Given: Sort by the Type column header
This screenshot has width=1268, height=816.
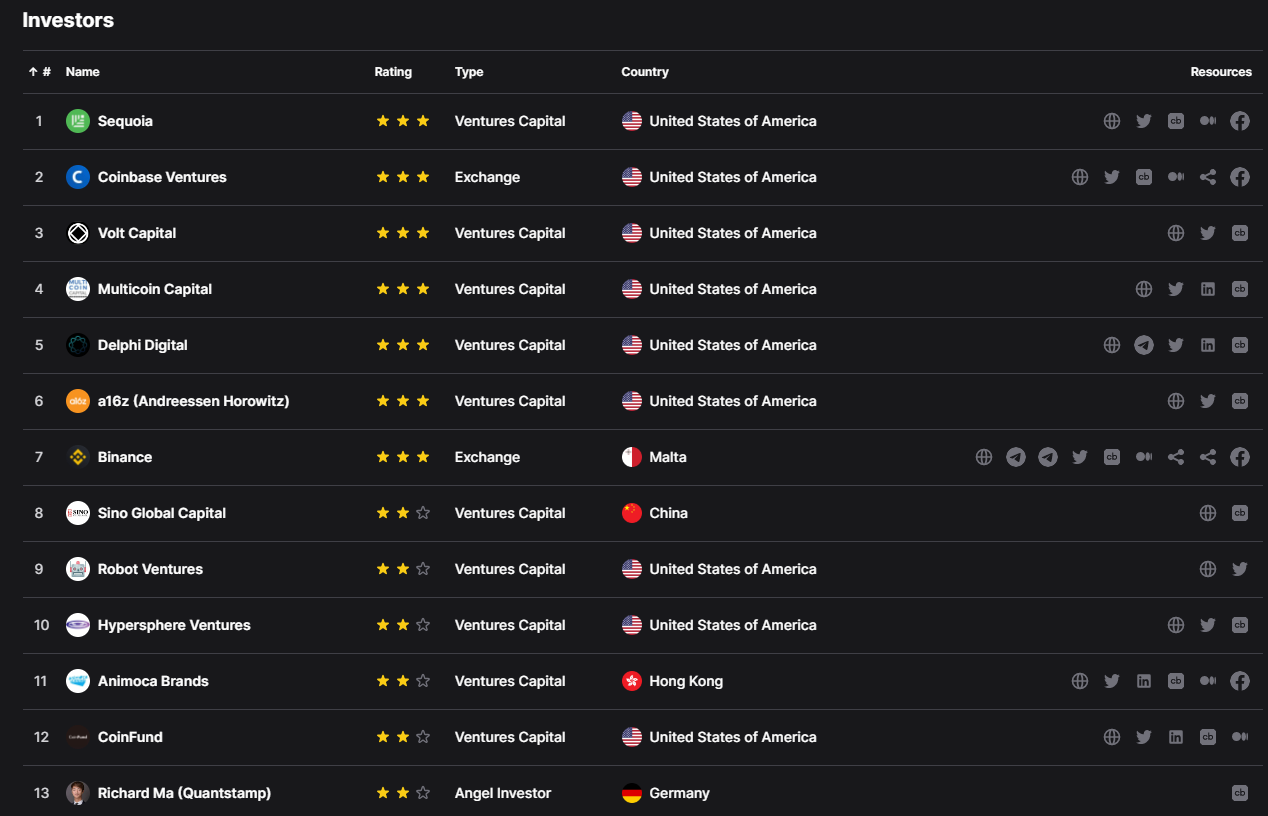Looking at the screenshot, I should coord(468,72).
